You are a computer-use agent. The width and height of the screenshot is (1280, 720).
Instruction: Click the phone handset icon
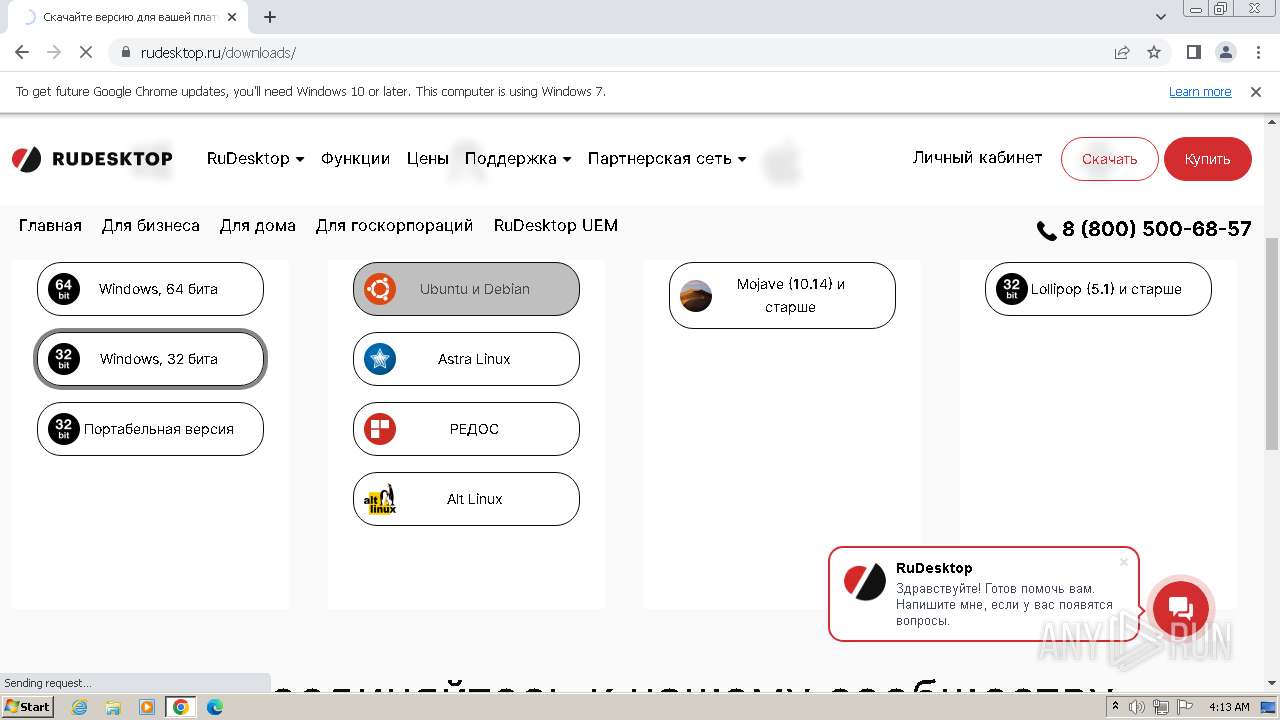tap(1047, 231)
